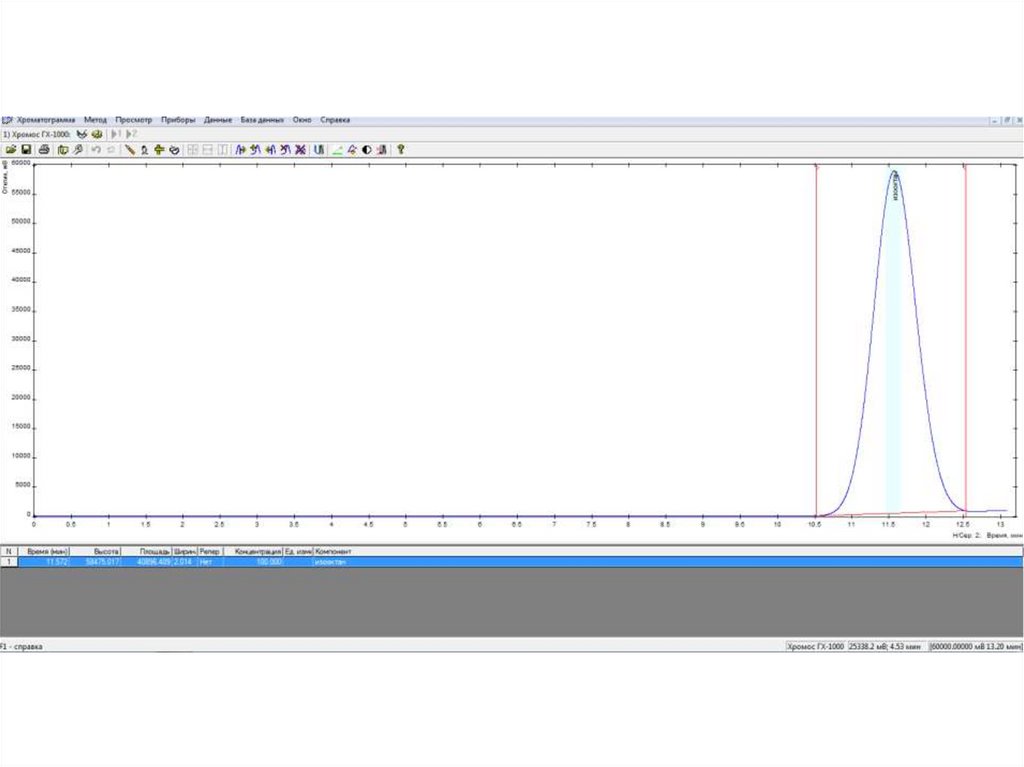Click the crossed-out peaks delete icon
This screenshot has width=1024, height=767.
[300, 150]
